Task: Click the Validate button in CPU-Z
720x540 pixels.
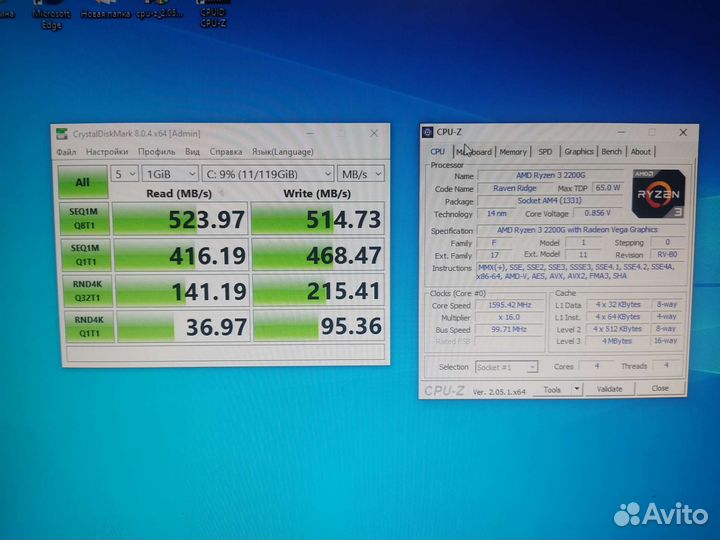Action: tap(609, 389)
